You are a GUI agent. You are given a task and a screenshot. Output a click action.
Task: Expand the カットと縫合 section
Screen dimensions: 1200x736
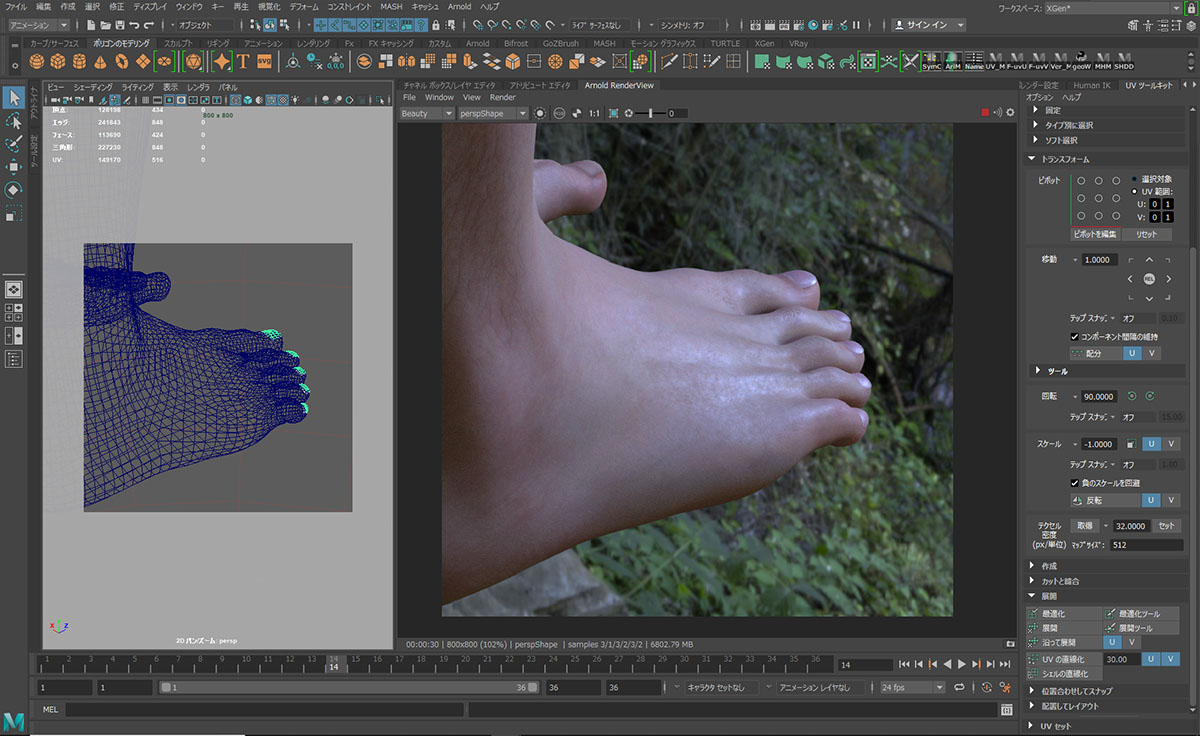pyautogui.click(x=1033, y=580)
